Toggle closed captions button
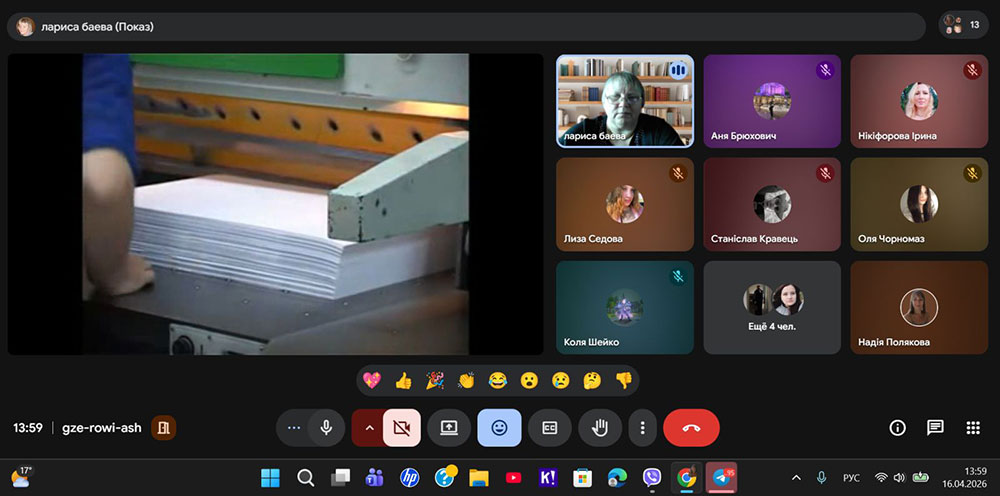This screenshot has height=496, width=1000. pos(549,428)
